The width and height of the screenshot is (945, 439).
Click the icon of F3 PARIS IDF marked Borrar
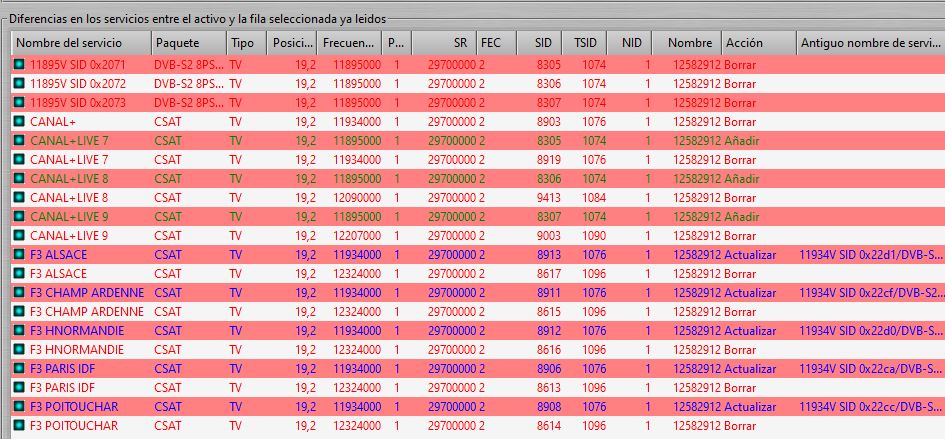pos(20,387)
